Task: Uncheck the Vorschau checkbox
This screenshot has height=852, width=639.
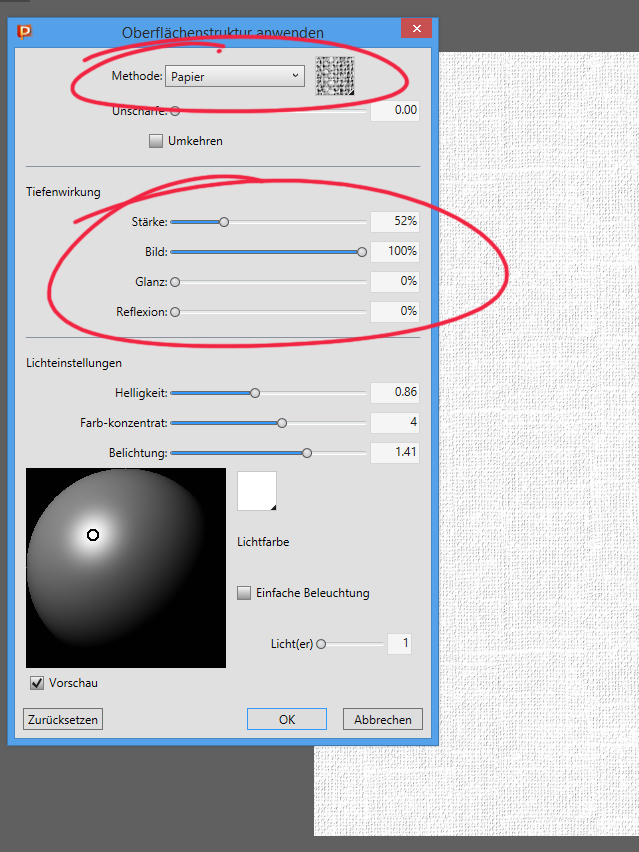Action: coord(37,683)
